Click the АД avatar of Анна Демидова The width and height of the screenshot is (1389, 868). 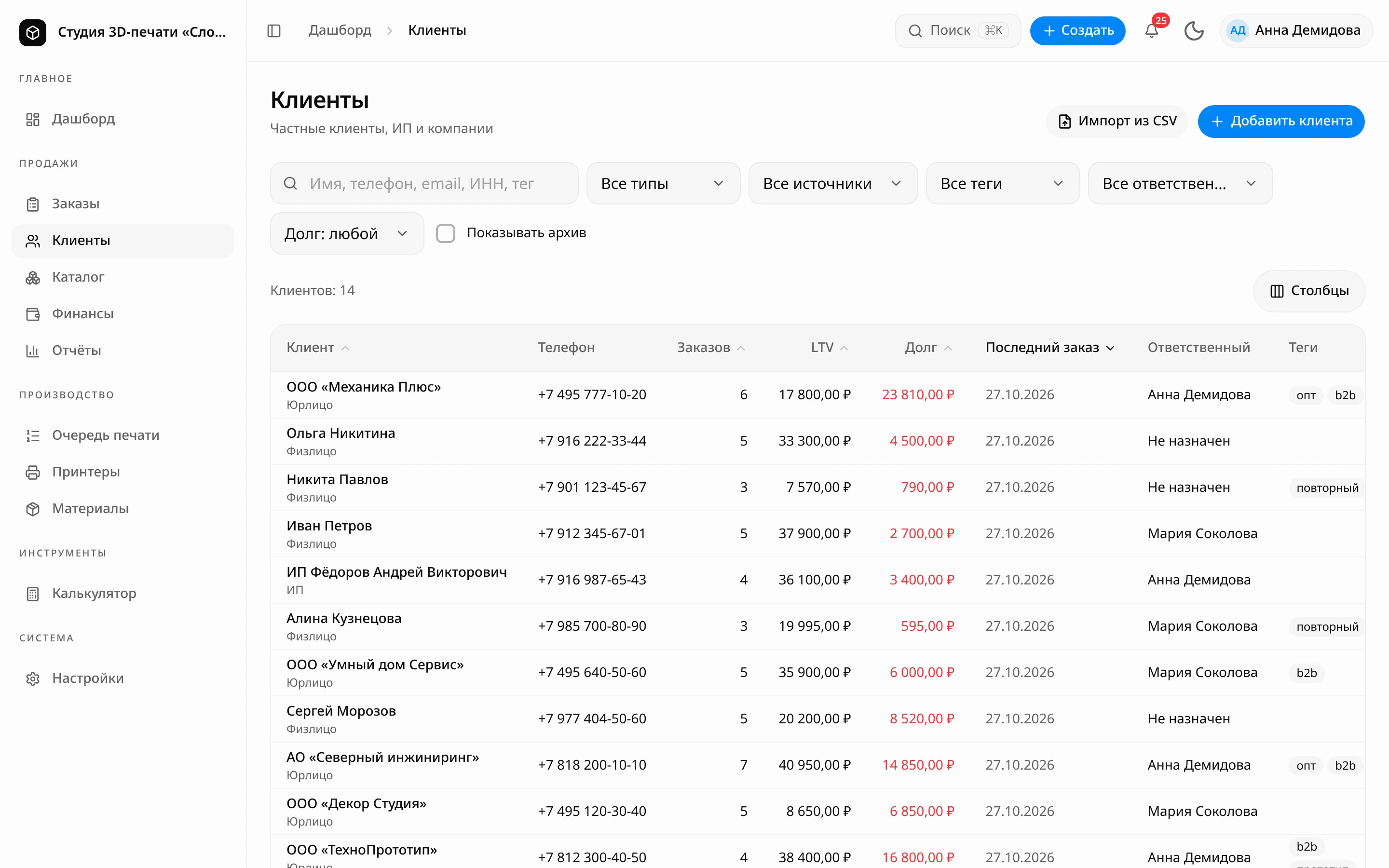1238,30
